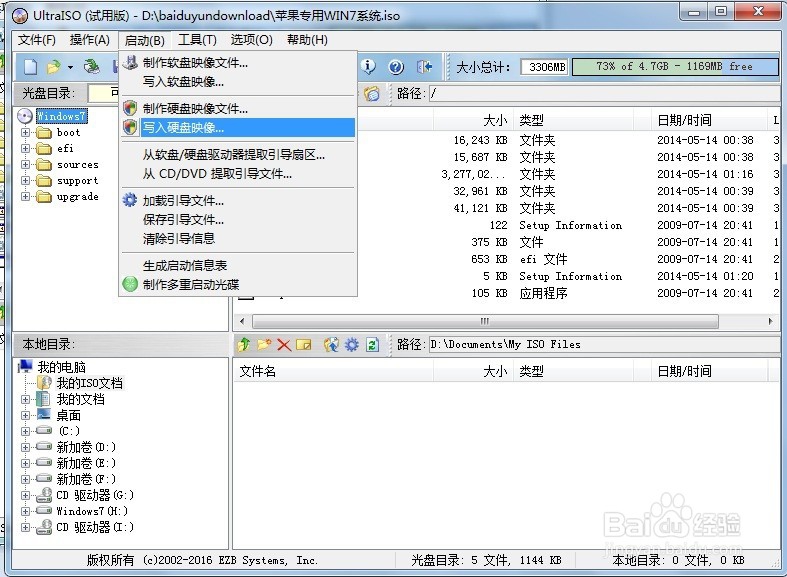Click the UltraISO title bar app icon
This screenshot has height=577, width=787.
[x=20, y=16]
